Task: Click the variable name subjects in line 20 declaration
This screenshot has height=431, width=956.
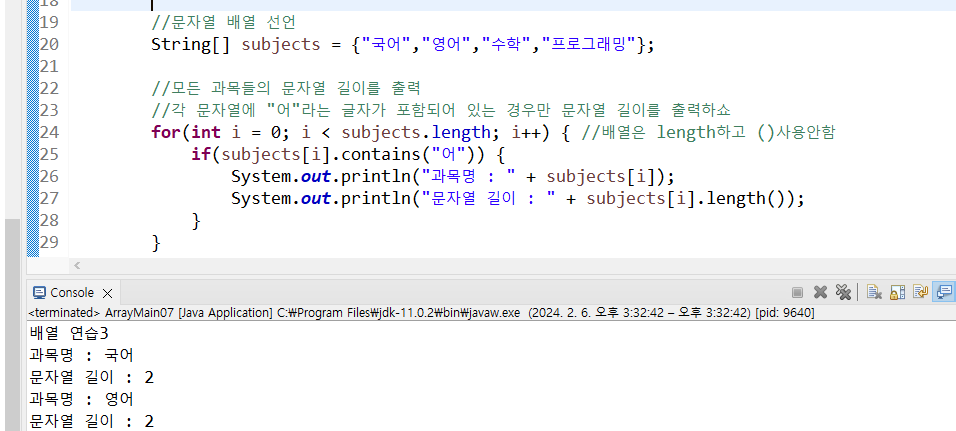Action: [281, 45]
